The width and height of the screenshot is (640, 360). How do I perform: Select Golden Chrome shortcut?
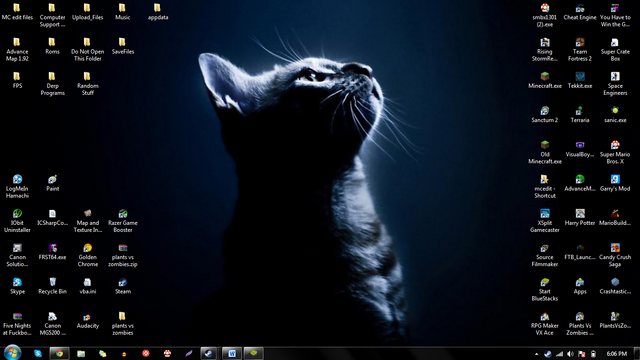87,255
